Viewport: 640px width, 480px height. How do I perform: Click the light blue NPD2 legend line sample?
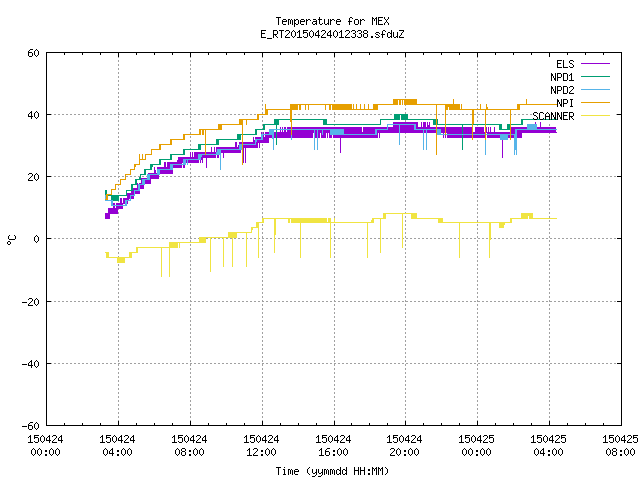[595, 90]
